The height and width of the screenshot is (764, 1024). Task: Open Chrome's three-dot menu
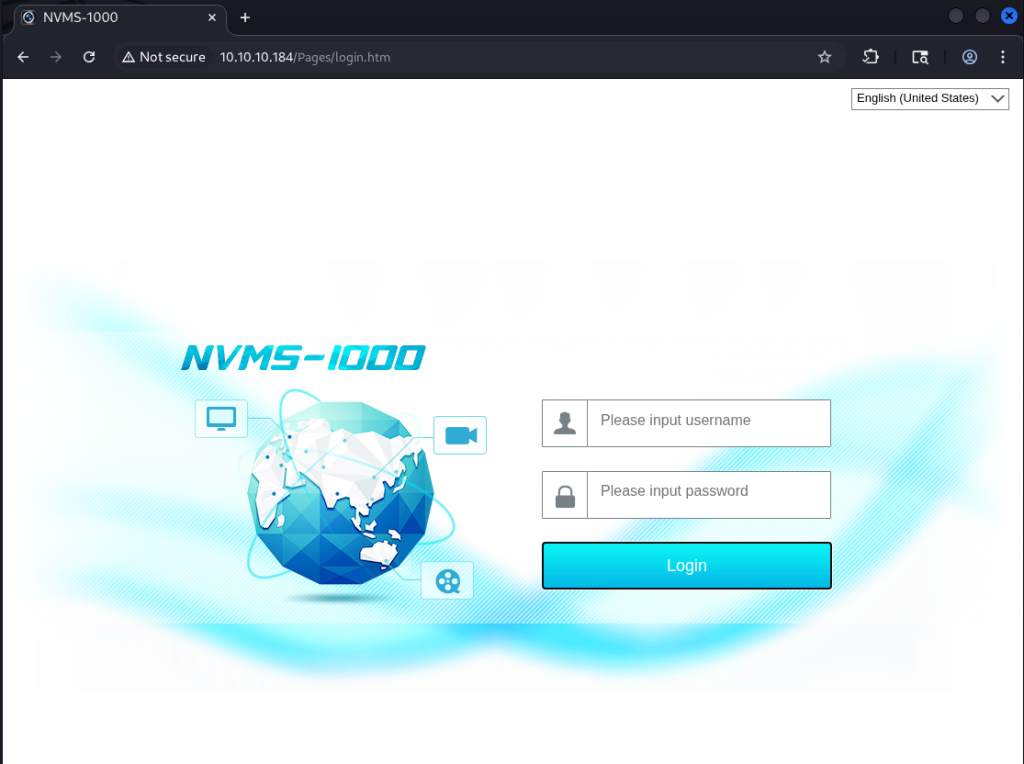click(1002, 57)
